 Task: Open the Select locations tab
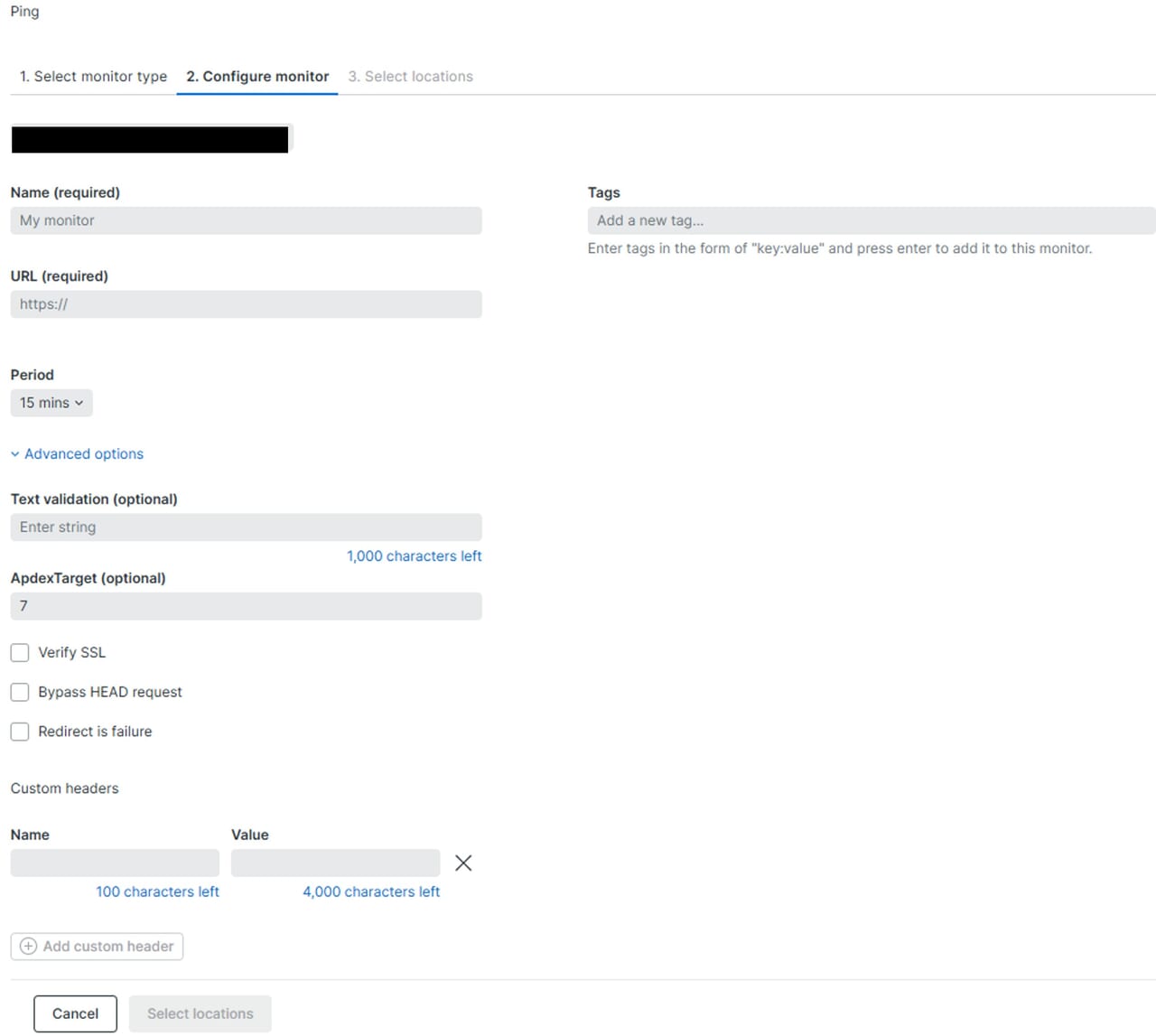coord(411,77)
